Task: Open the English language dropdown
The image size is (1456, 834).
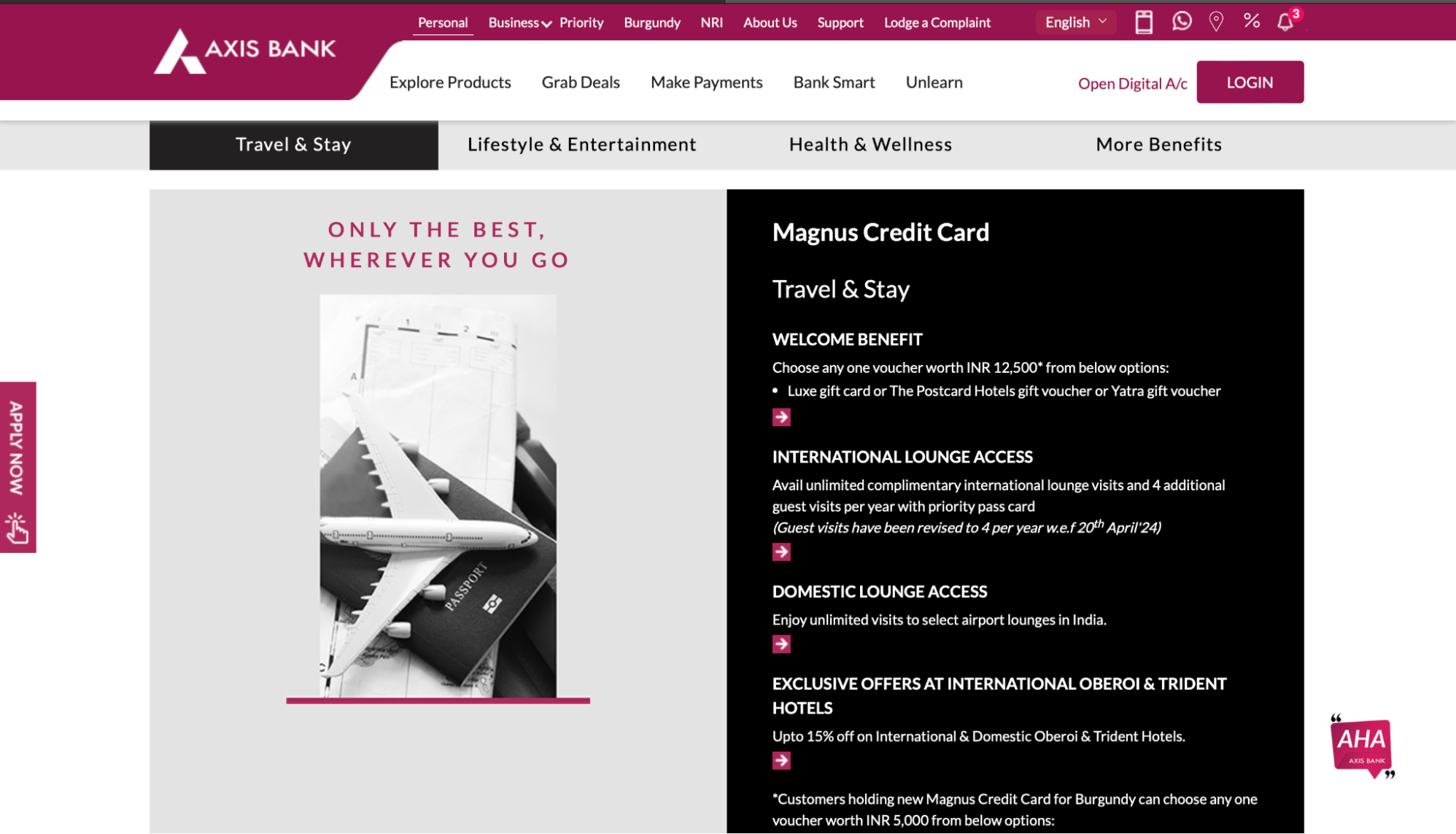Action: click(x=1076, y=22)
